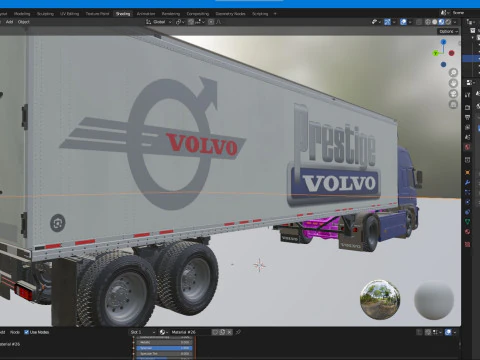
Task: Open the snapping options dropdown
Action: pyautogui.click(x=200, y=22)
